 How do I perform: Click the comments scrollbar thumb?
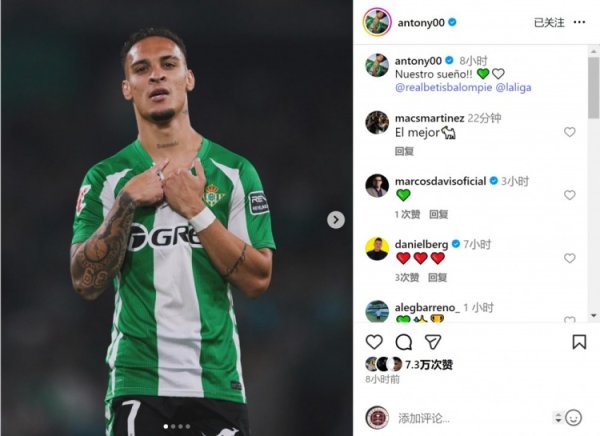click(x=593, y=87)
